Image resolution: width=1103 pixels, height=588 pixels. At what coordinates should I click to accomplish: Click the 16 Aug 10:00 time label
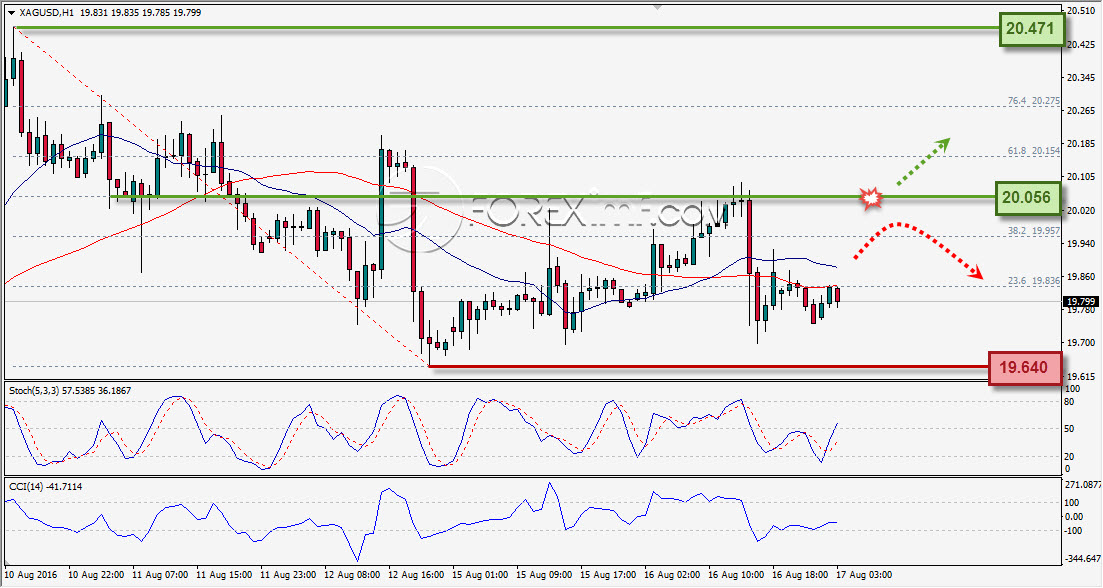736,575
